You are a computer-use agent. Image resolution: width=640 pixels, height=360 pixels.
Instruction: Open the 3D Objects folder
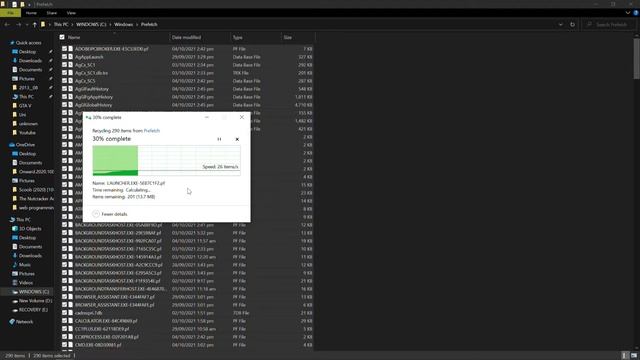click(30, 229)
